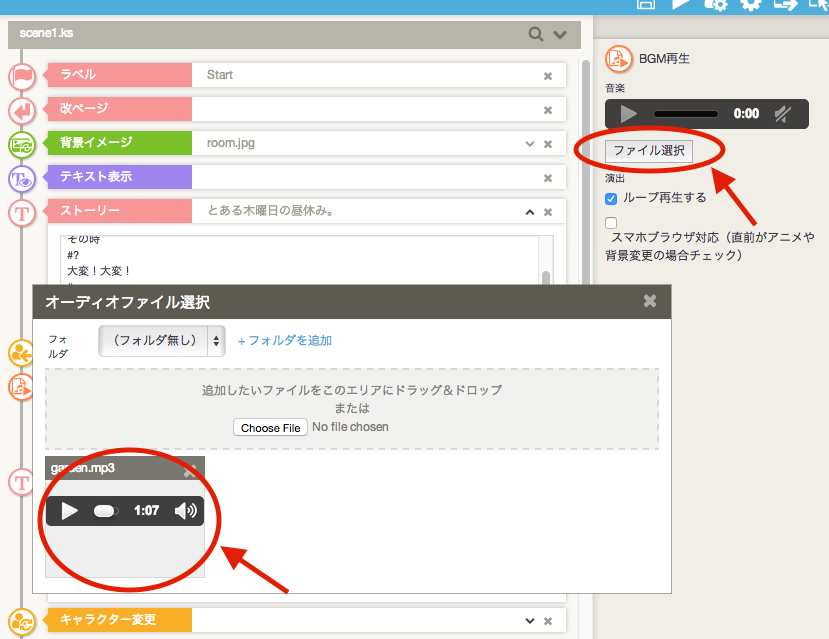Image resolution: width=829 pixels, height=639 pixels.
Task: Click the 改ページ page-break icon
Action: (22, 110)
